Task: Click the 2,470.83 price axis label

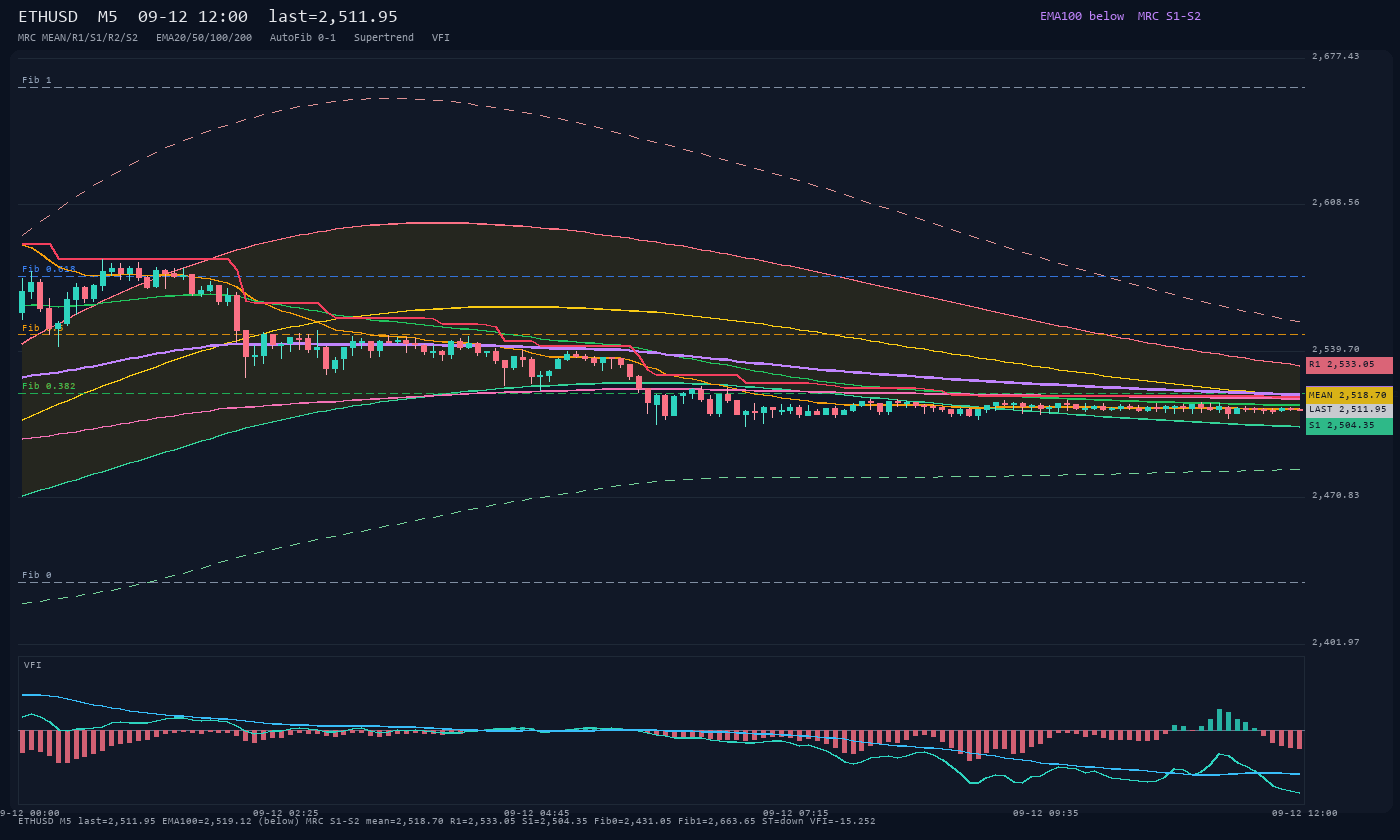Action: [1336, 495]
